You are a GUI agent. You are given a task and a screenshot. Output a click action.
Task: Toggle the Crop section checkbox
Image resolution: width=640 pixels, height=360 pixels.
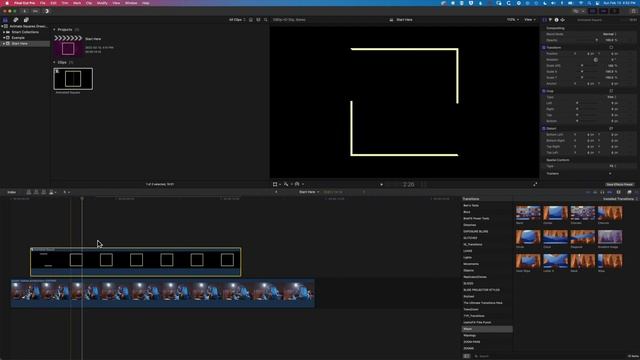(x=544, y=91)
